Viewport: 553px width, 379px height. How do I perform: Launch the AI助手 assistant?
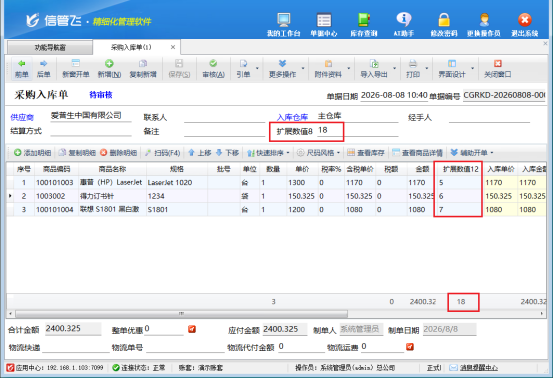(404, 25)
